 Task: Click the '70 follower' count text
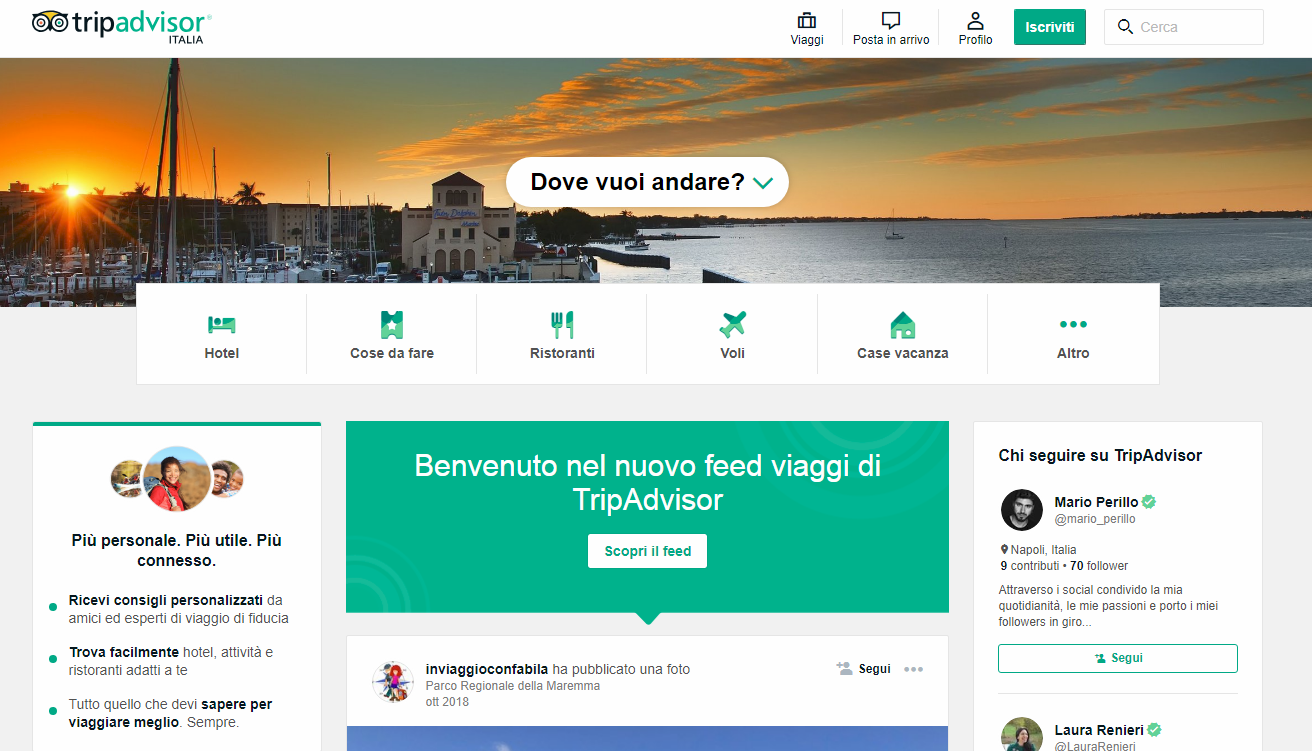pos(1099,566)
